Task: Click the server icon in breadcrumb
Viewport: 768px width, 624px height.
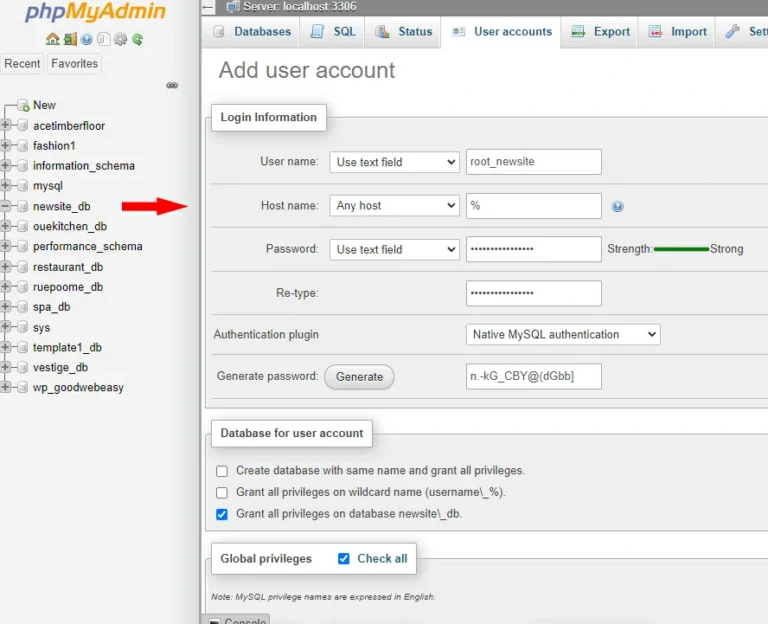Action: click(x=233, y=6)
